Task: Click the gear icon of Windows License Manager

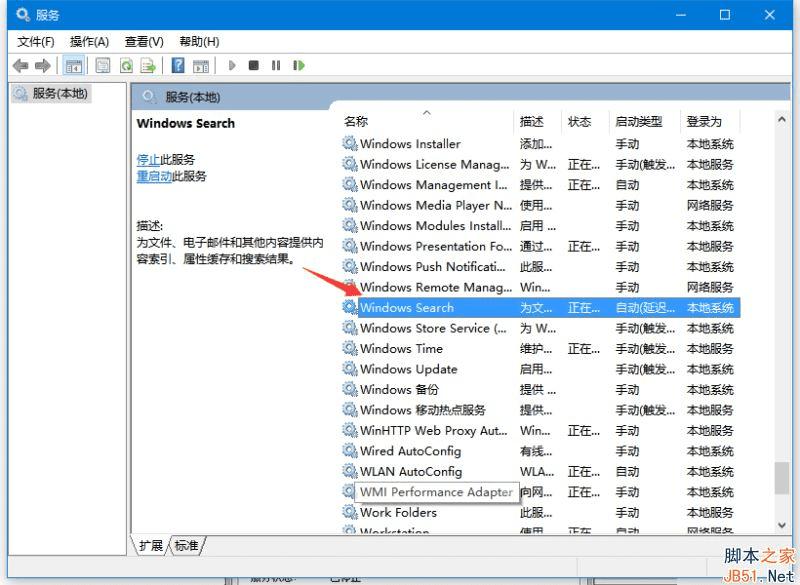Action: (x=349, y=164)
